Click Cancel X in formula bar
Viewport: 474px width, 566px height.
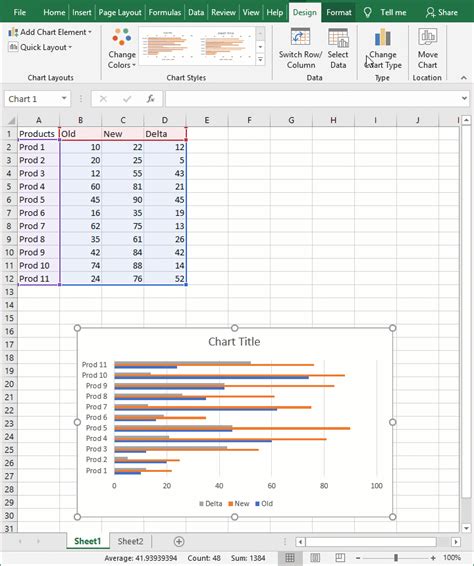coord(103,99)
